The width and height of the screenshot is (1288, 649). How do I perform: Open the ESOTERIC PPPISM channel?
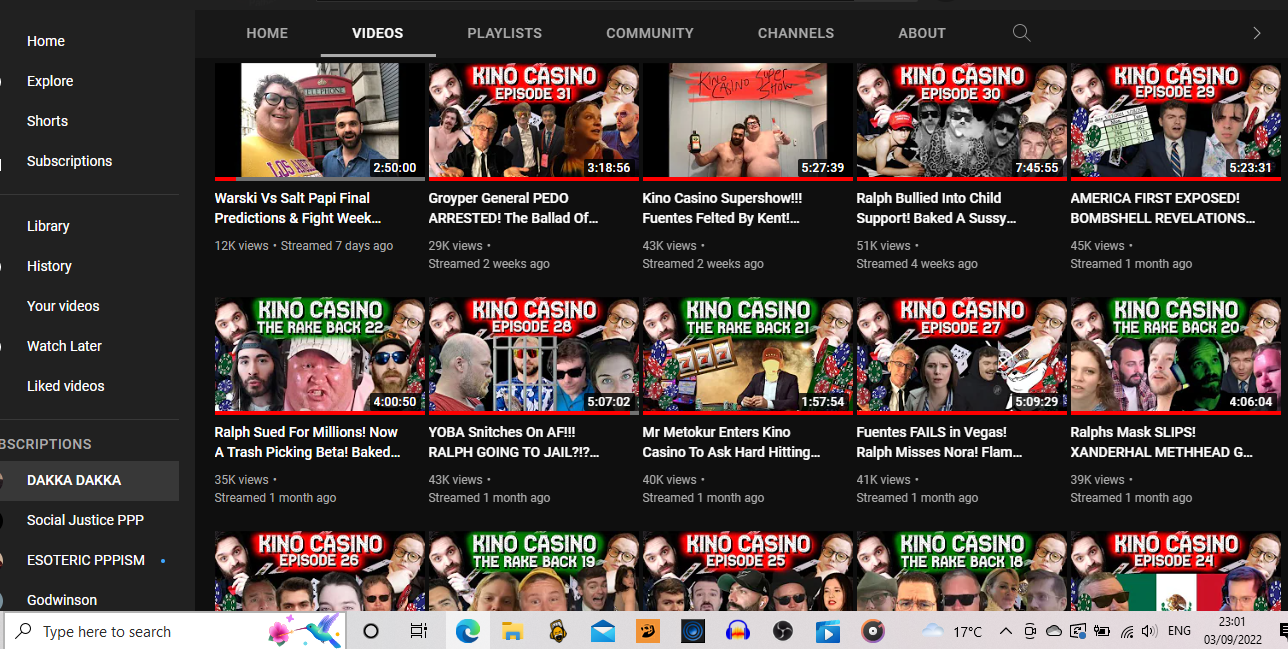point(87,560)
